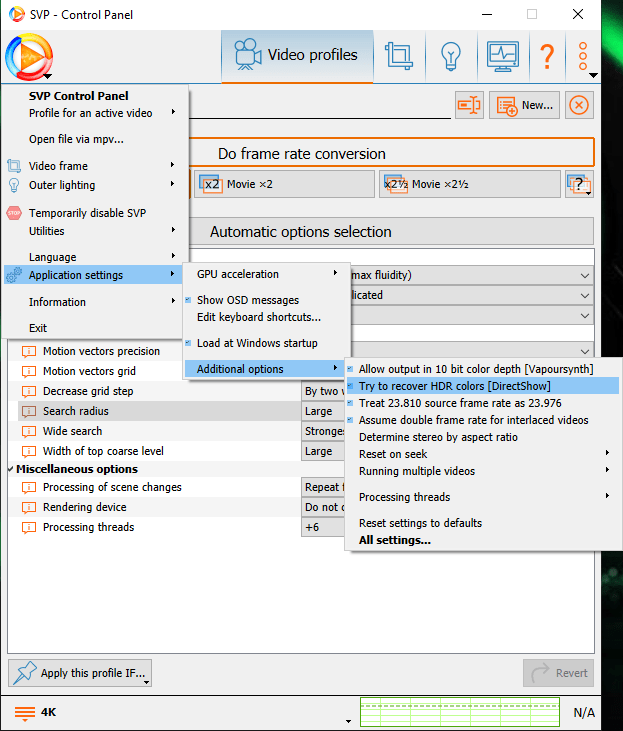Open Width of top coarse level dropdown
623x731 pixels.
323,451
